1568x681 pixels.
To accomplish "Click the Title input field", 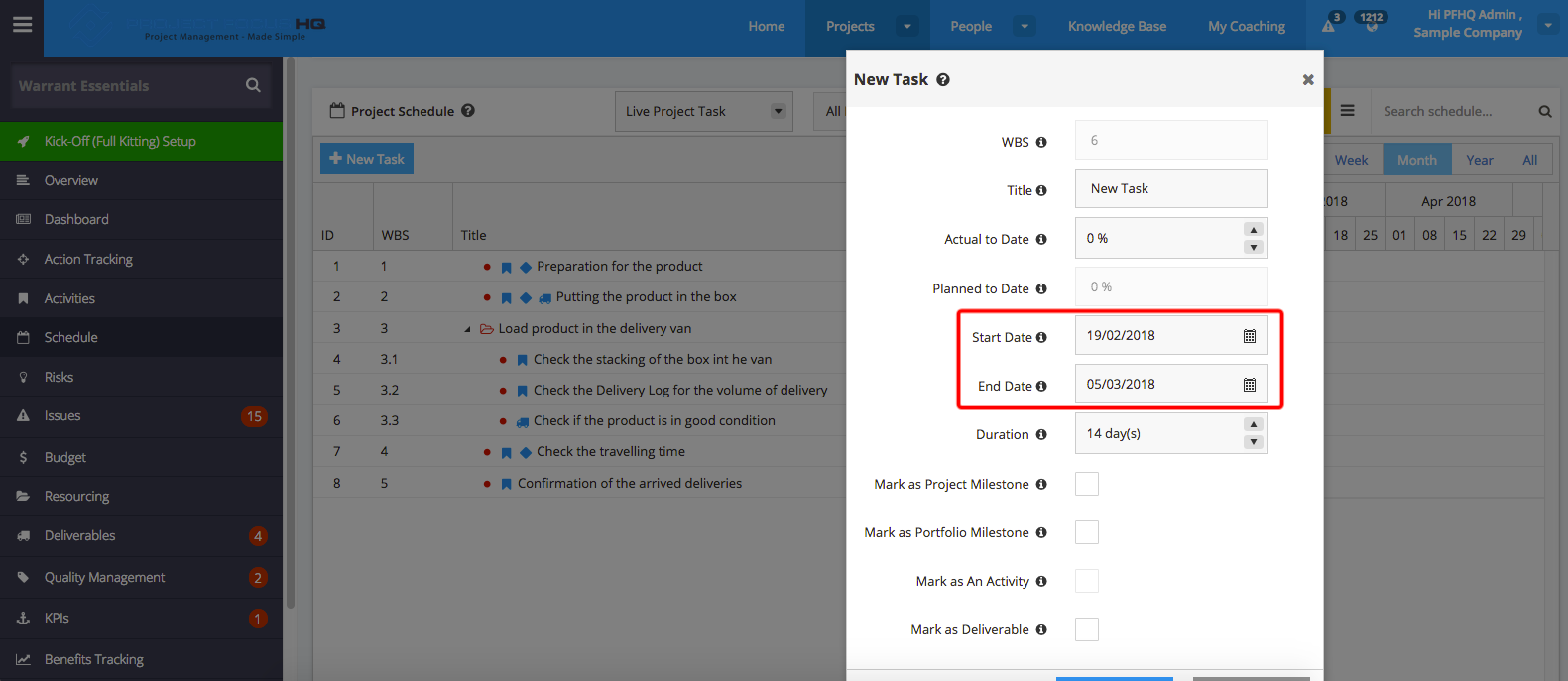I will point(1171,188).
